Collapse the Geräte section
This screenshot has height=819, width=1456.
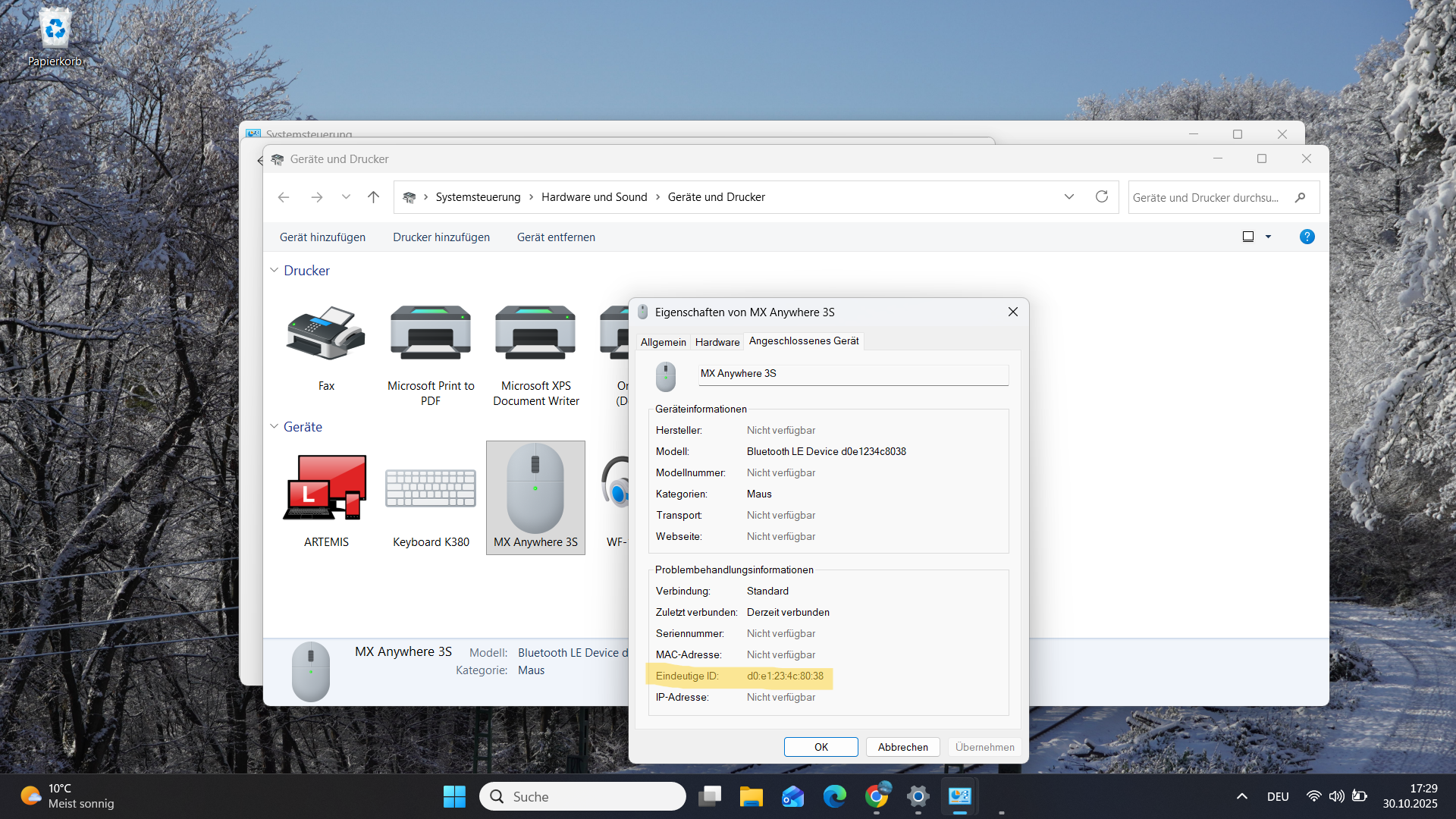(274, 427)
